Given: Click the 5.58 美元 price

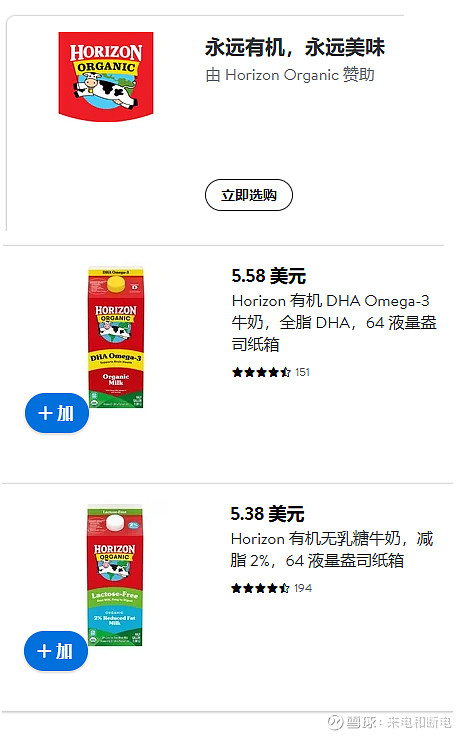Looking at the screenshot, I should coord(268,276).
